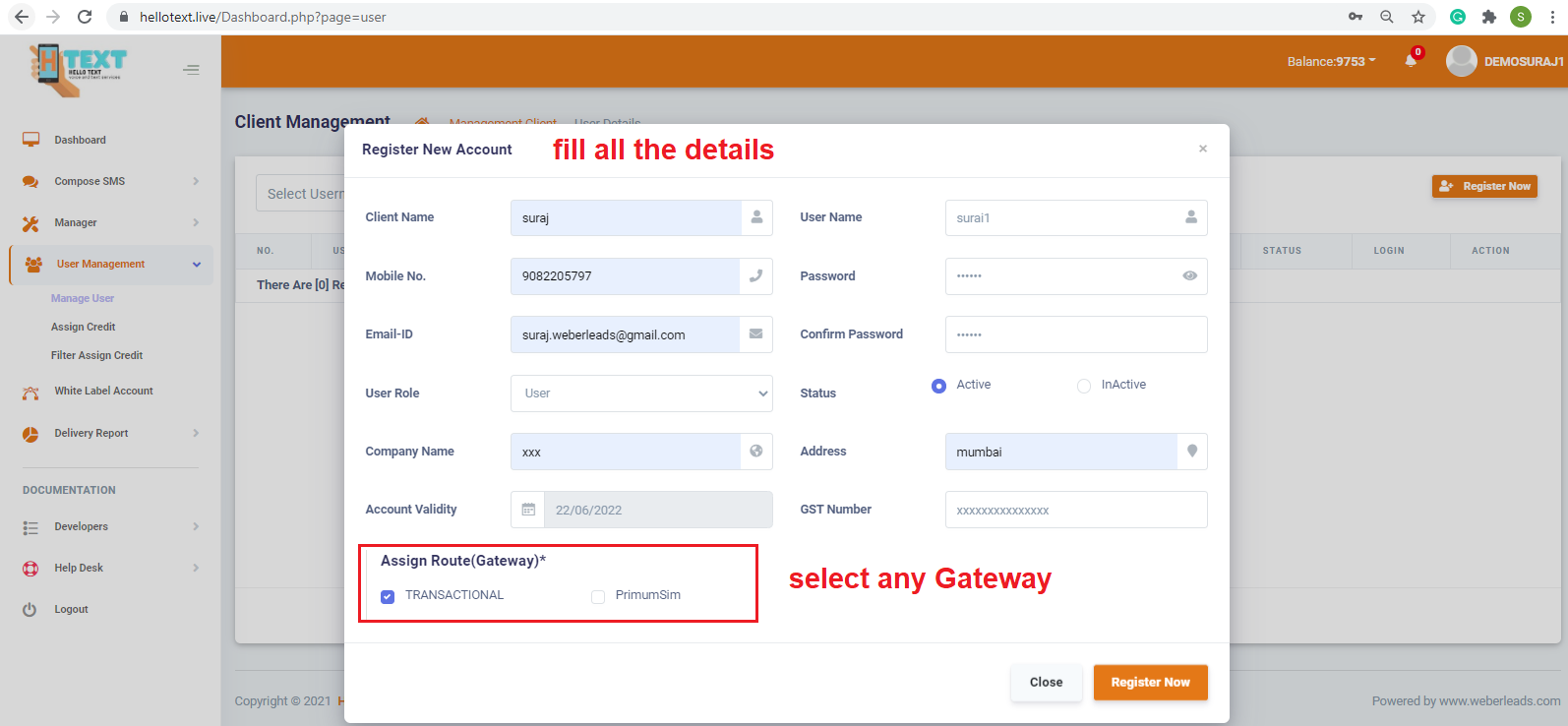The width and height of the screenshot is (1568, 726).
Task: Click the location pin icon in Address
Action: [x=1191, y=452]
